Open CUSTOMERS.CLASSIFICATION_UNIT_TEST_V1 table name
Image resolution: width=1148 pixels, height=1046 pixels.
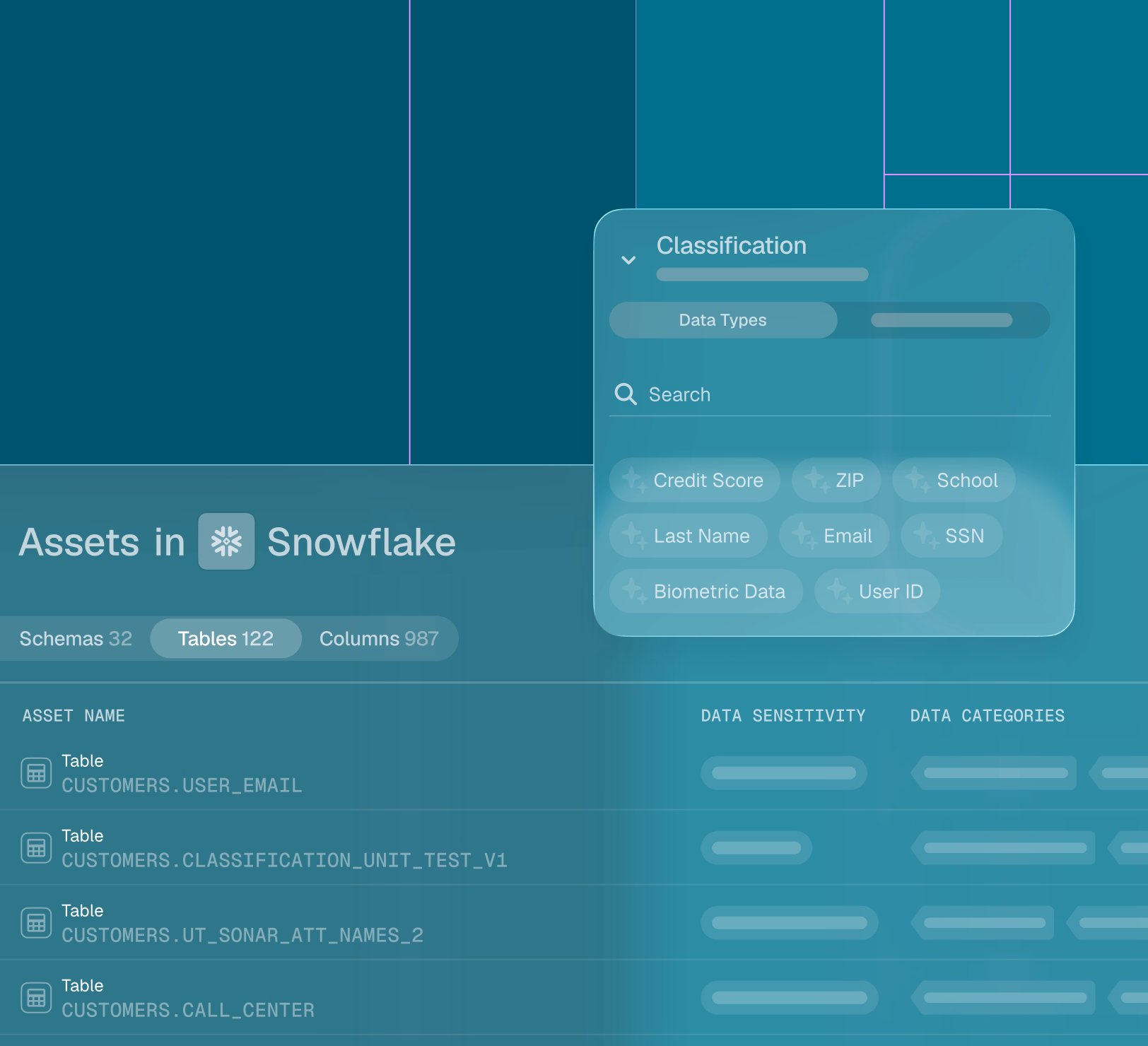click(284, 861)
